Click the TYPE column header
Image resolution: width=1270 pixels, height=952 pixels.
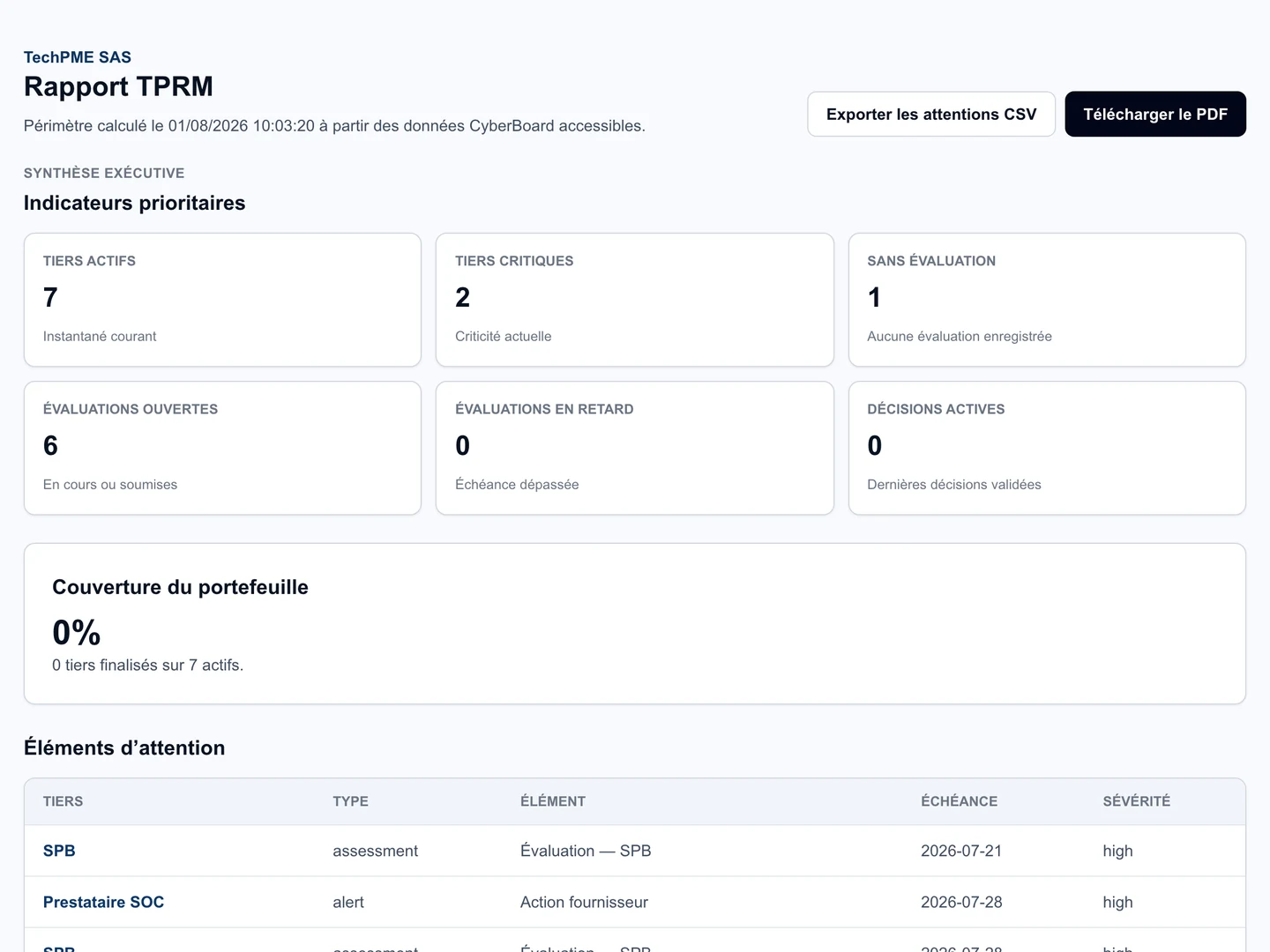pyautogui.click(x=351, y=801)
